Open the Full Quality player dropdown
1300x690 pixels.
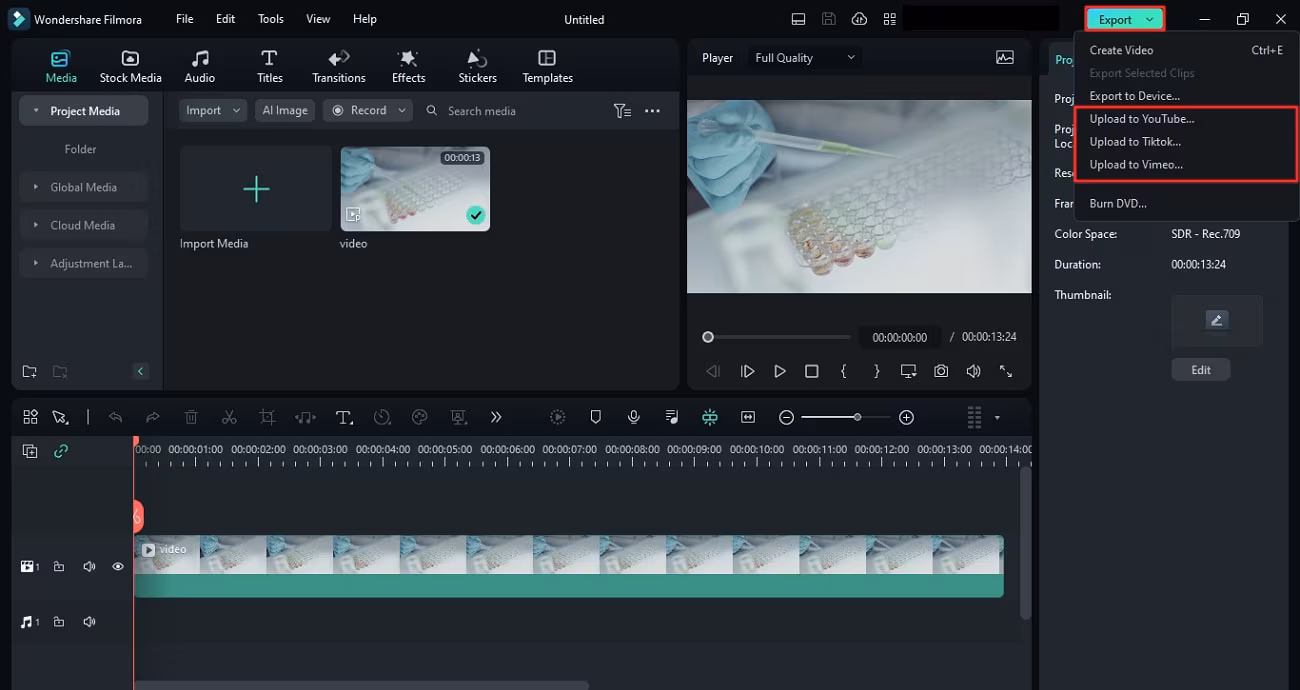click(x=805, y=58)
